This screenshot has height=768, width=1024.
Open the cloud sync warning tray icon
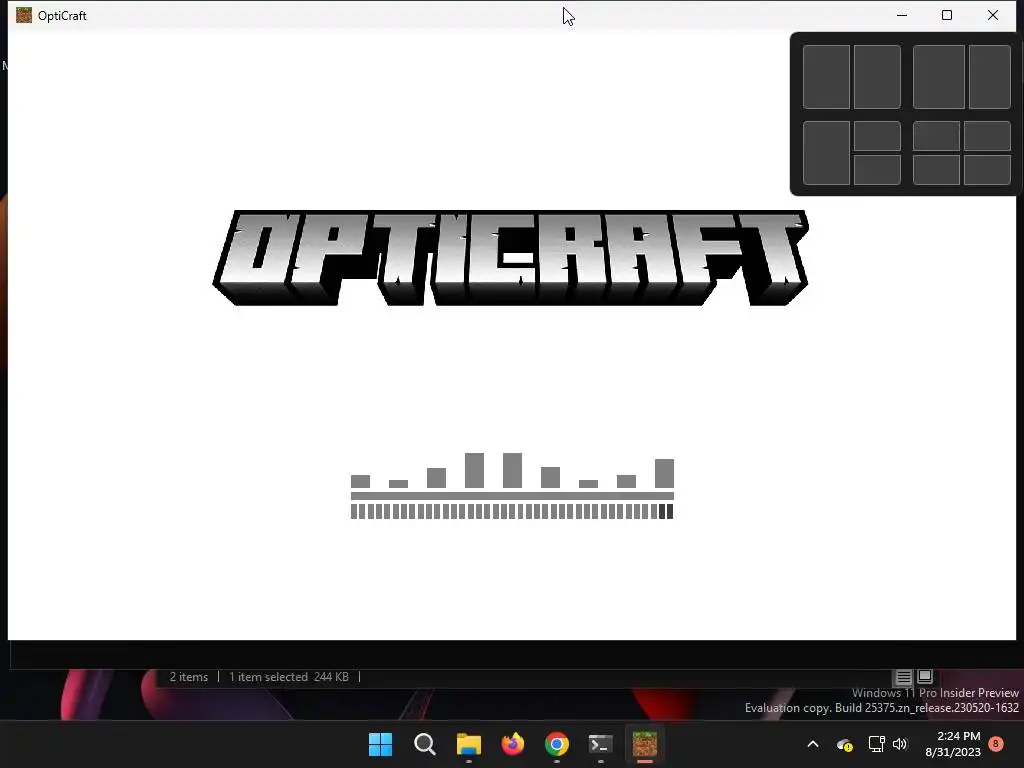[844, 744]
